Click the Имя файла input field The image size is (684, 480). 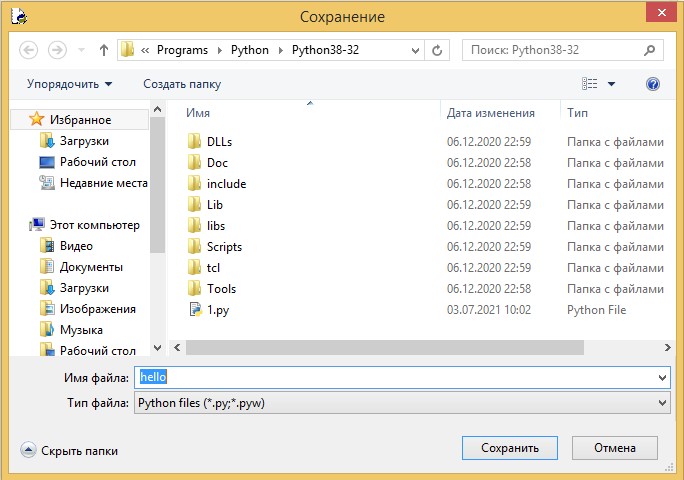coord(400,378)
